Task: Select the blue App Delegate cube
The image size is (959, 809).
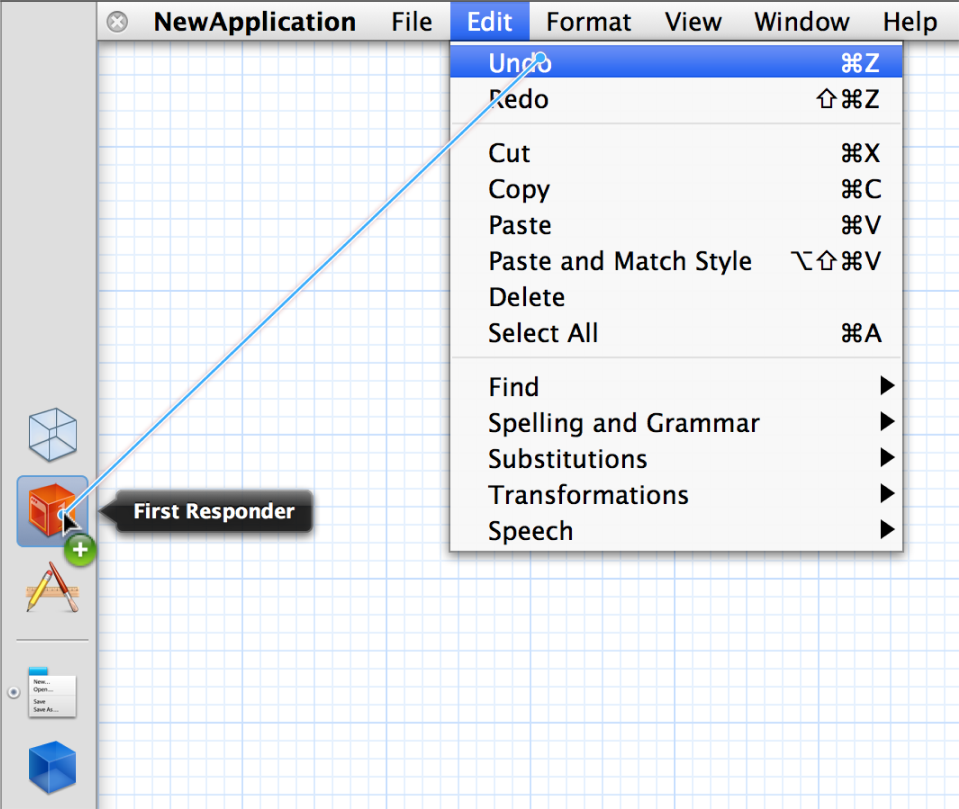Action: tap(52, 769)
